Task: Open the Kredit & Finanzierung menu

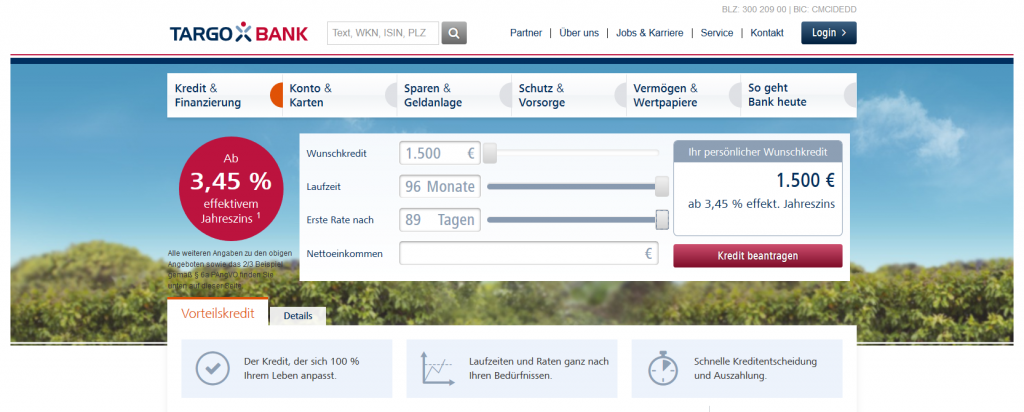Action: pyautogui.click(x=224, y=95)
